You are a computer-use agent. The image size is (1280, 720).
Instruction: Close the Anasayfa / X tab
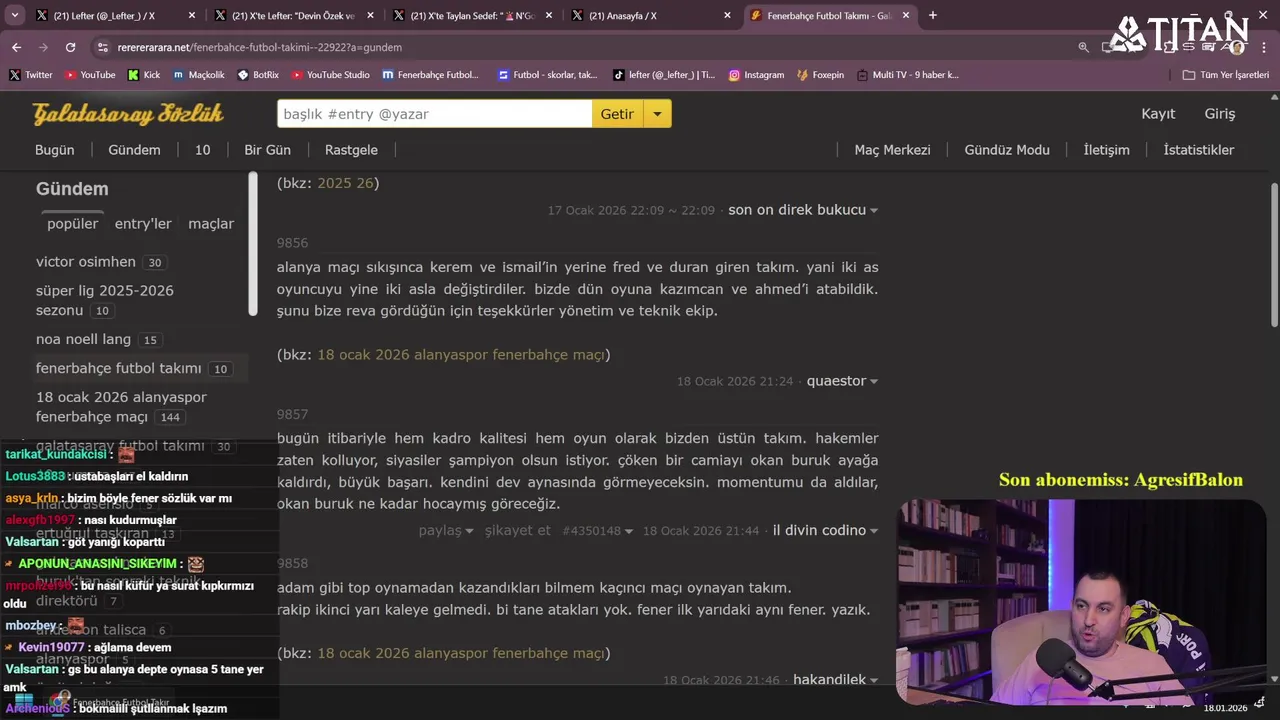pyautogui.click(x=727, y=16)
